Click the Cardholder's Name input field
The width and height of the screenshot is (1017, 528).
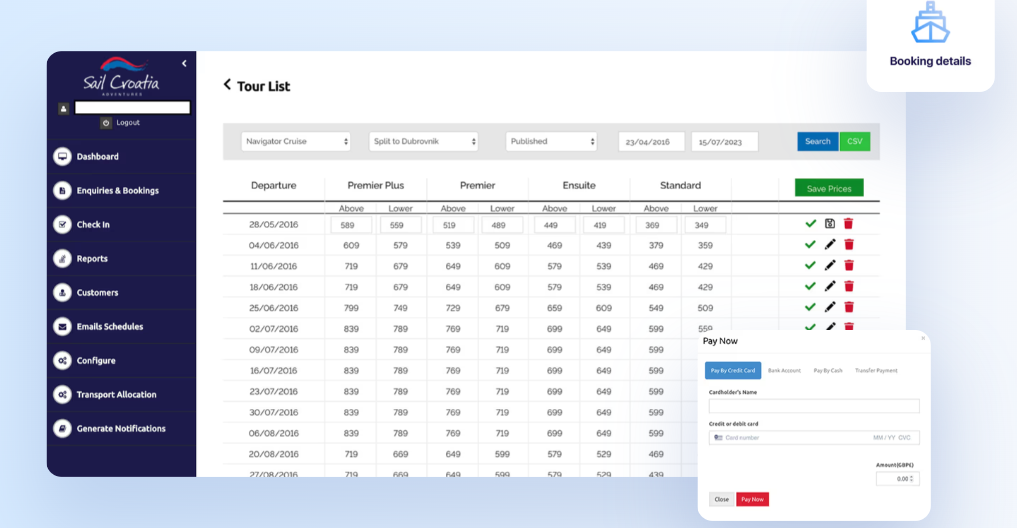[x=814, y=406]
